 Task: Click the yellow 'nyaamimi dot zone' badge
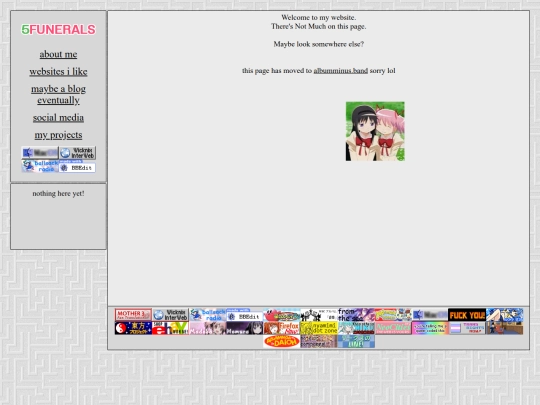coord(319,328)
